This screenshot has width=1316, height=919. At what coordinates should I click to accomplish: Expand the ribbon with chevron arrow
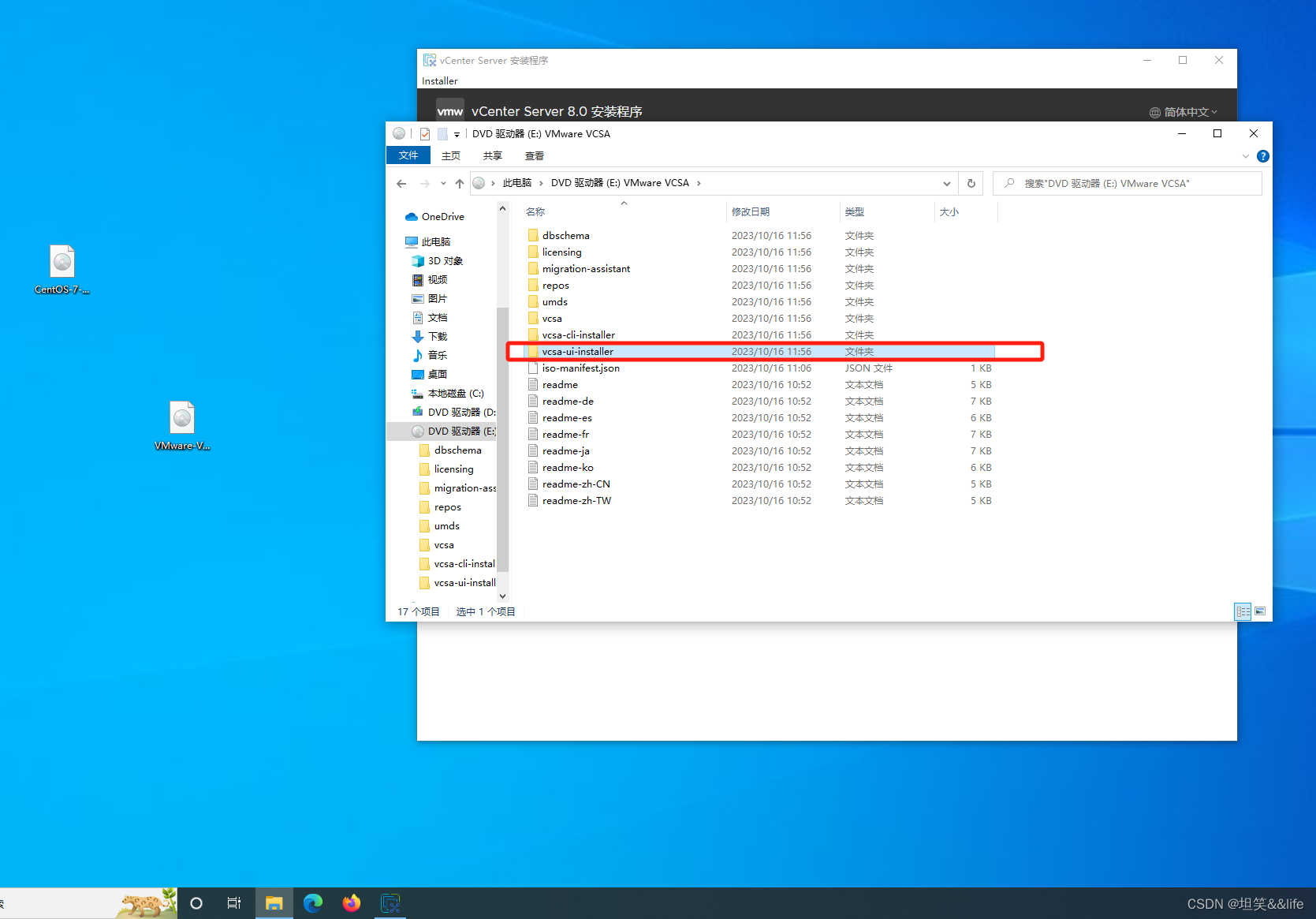1246,156
